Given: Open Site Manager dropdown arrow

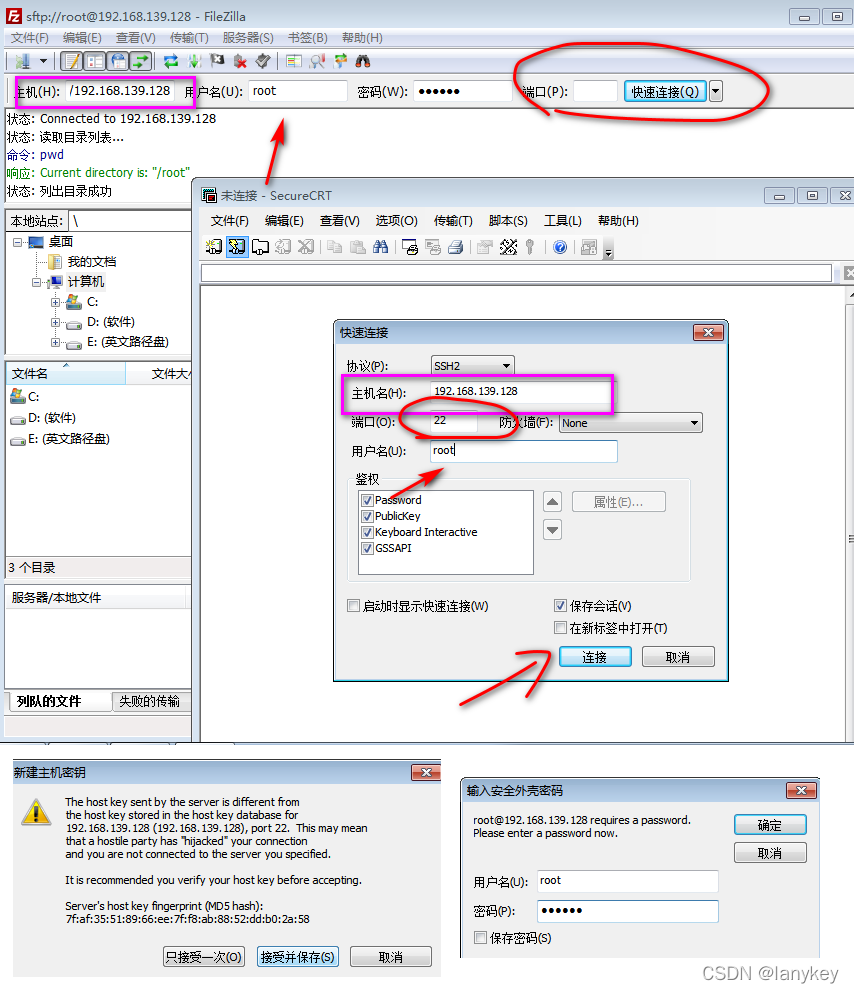Looking at the screenshot, I should [43, 61].
